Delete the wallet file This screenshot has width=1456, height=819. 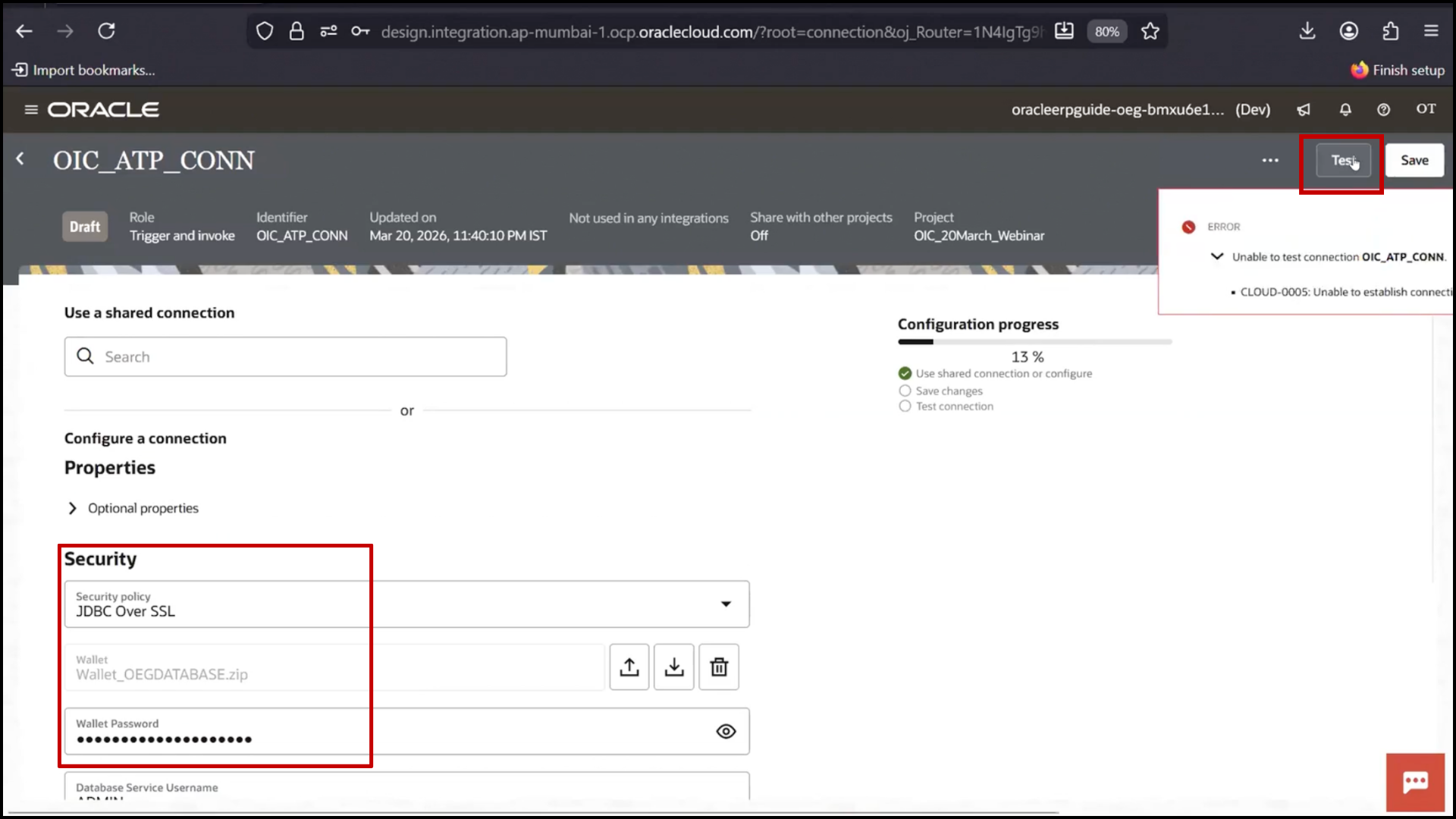coord(719,667)
